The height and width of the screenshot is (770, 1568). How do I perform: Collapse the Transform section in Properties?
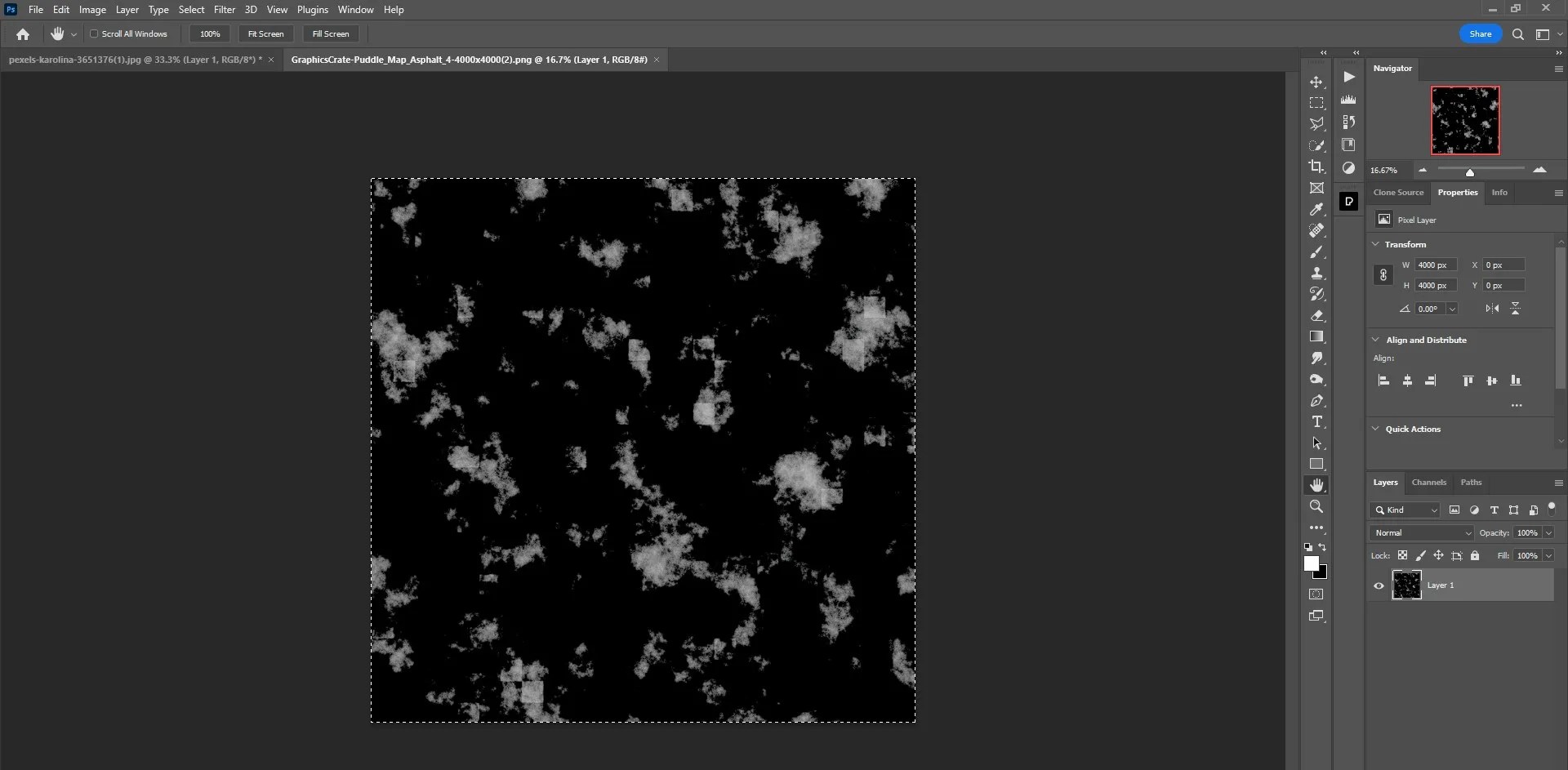(x=1377, y=244)
